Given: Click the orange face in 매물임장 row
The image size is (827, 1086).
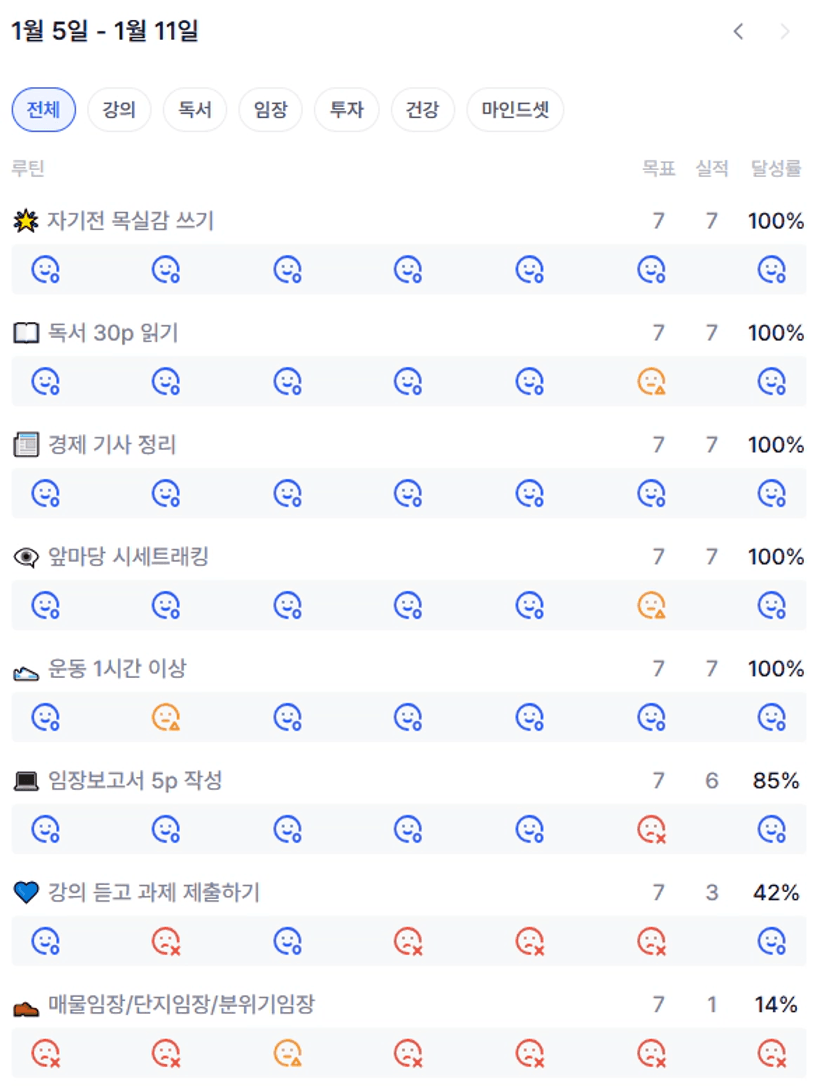Looking at the screenshot, I should [287, 1053].
